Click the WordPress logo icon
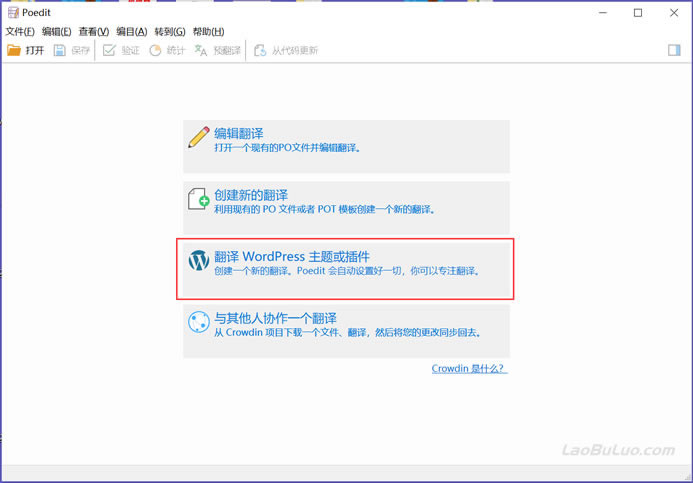 coord(199,260)
